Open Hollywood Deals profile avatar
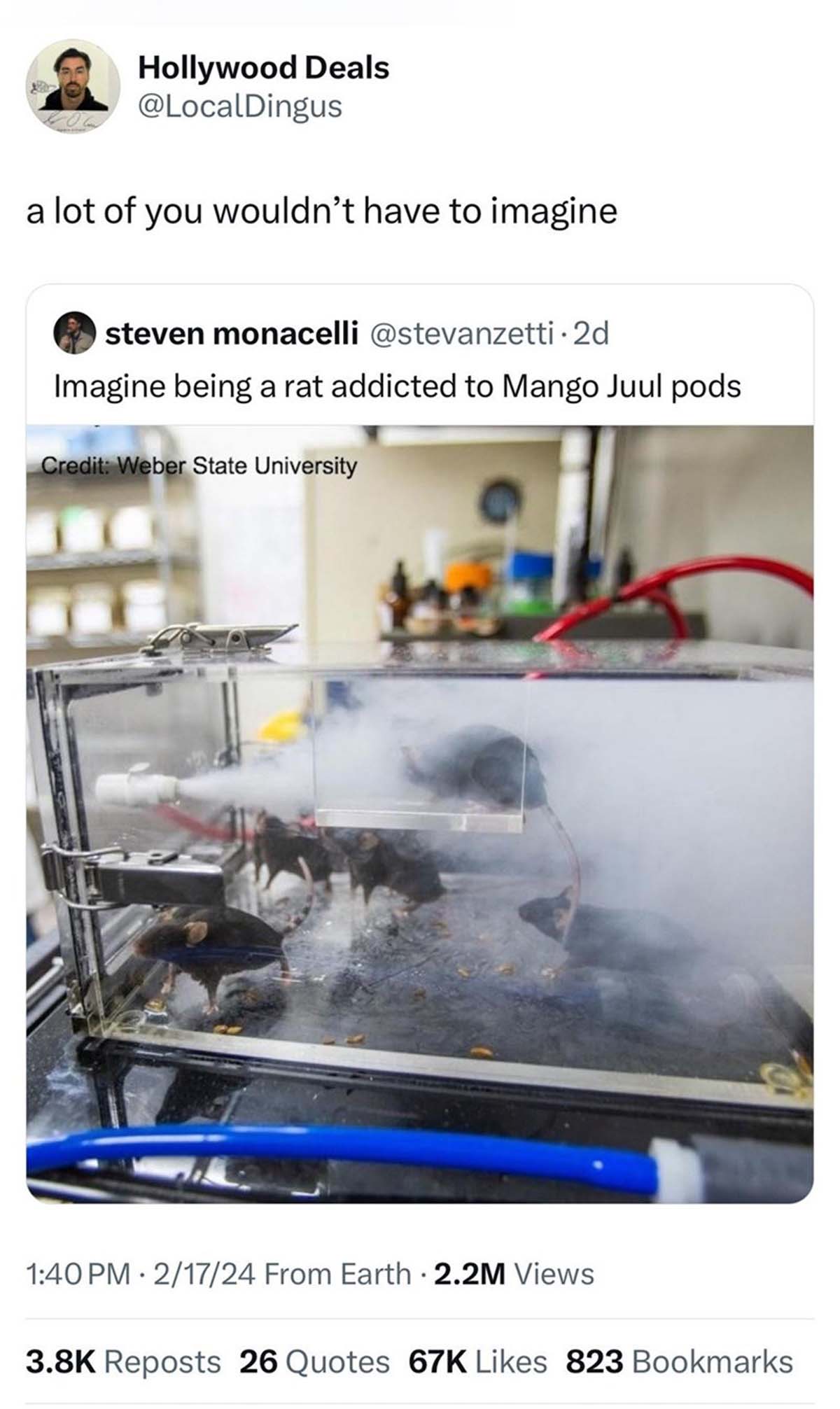This screenshot has width=840, height=1409. tap(73, 86)
